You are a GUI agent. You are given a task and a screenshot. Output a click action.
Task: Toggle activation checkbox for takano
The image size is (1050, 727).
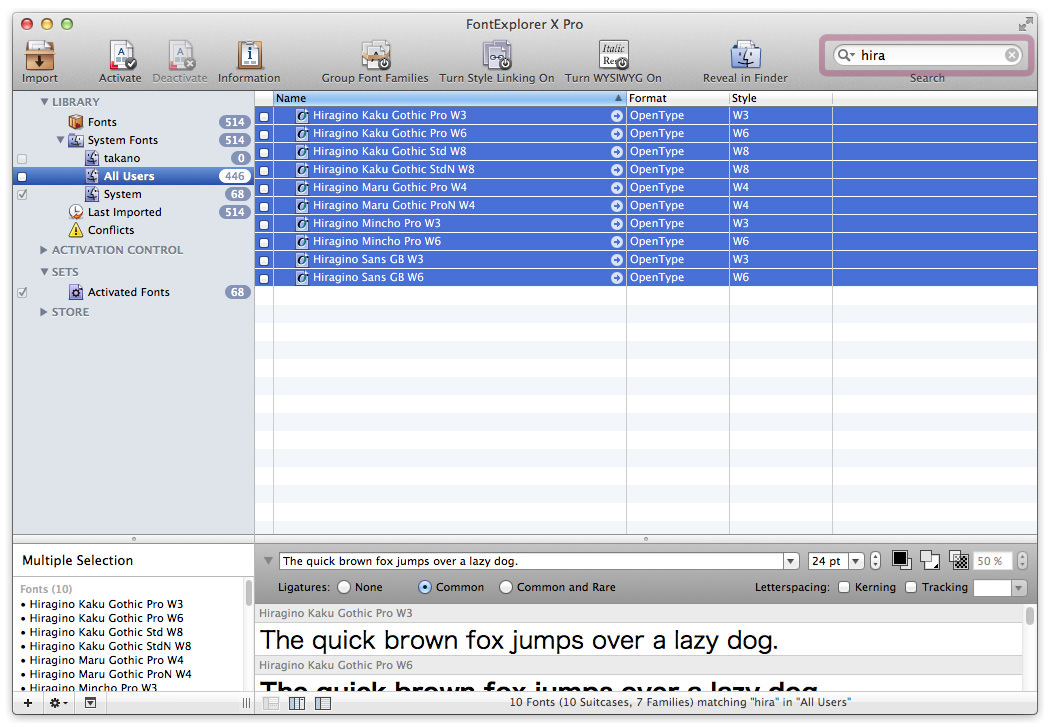[x=22, y=159]
